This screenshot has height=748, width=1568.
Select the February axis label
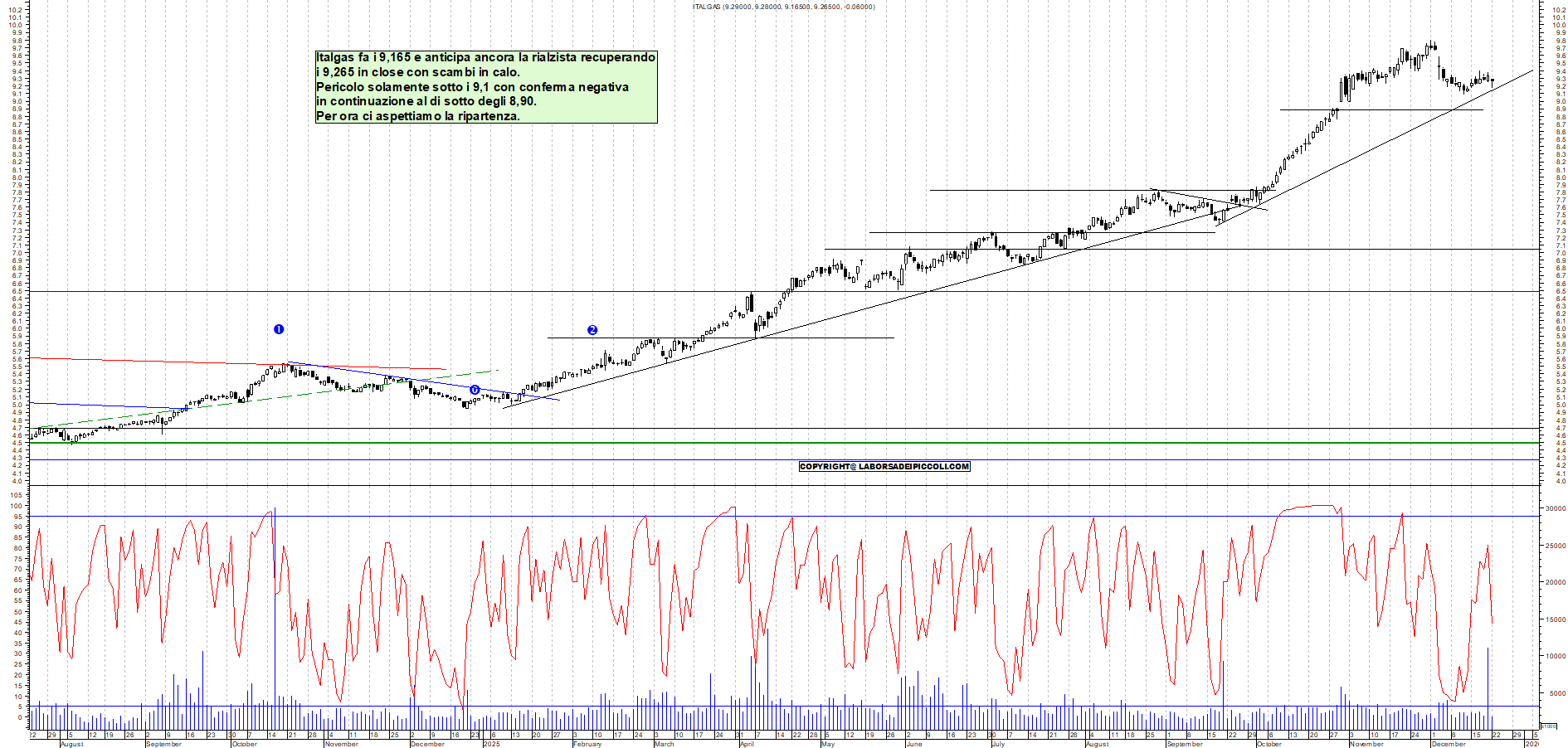click(586, 745)
